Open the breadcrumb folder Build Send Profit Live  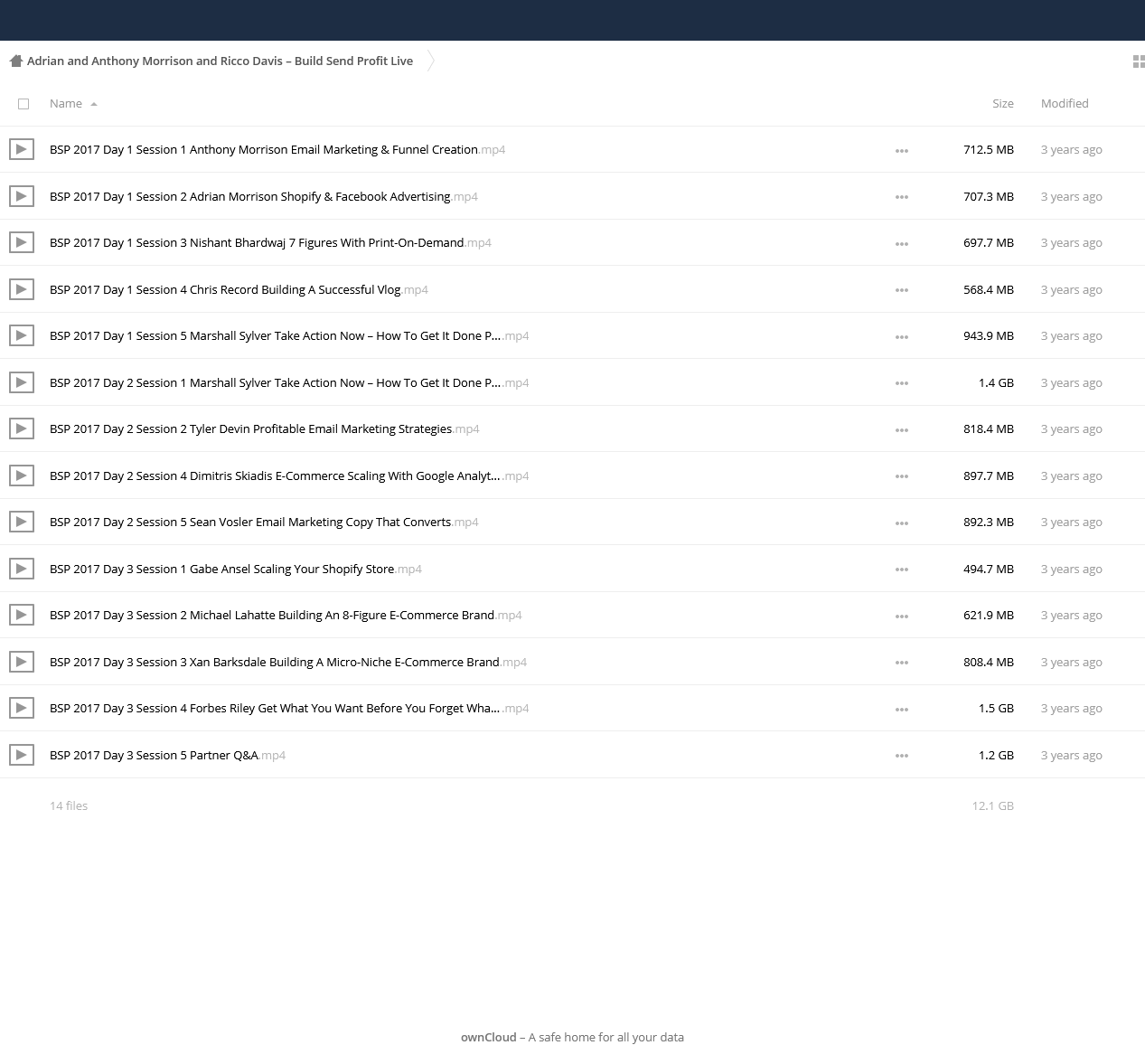click(x=220, y=61)
